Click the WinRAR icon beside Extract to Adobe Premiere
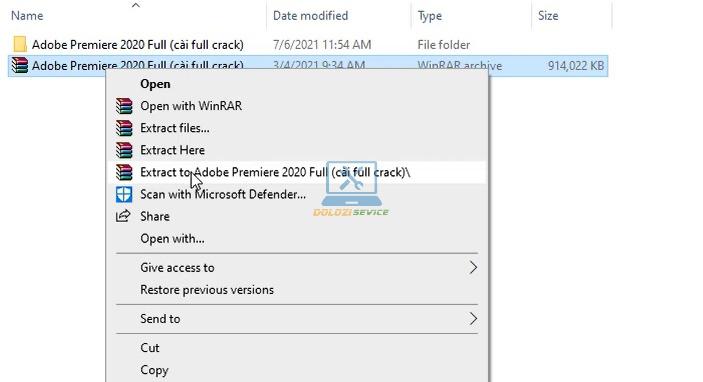 124,172
